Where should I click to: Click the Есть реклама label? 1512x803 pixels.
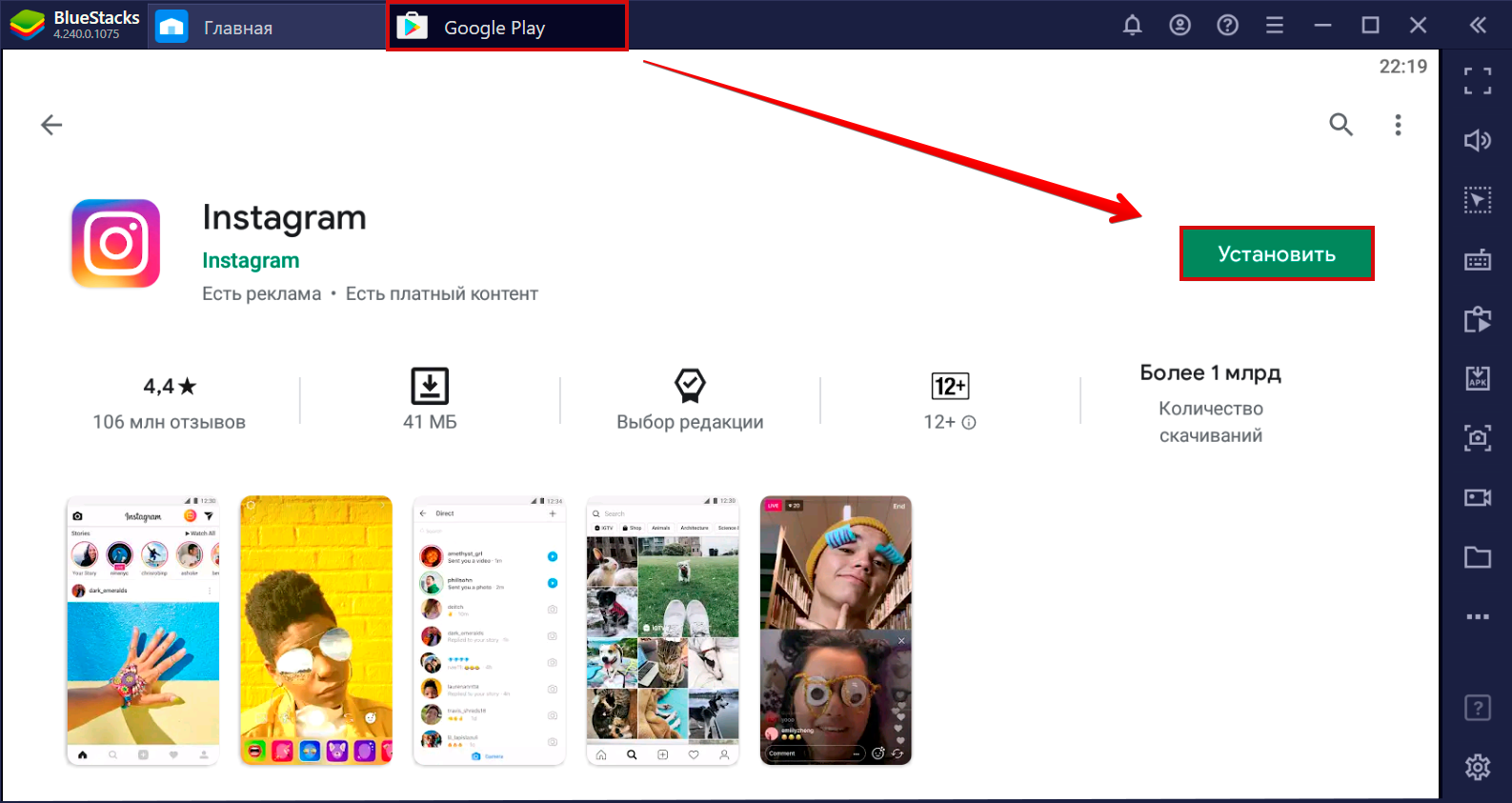point(261,294)
